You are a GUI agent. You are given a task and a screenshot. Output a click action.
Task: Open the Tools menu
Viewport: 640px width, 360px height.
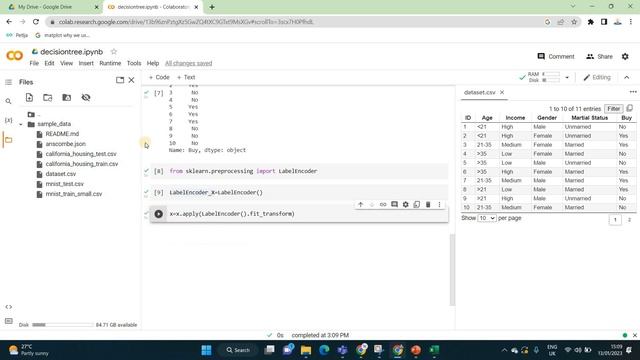(x=134, y=63)
